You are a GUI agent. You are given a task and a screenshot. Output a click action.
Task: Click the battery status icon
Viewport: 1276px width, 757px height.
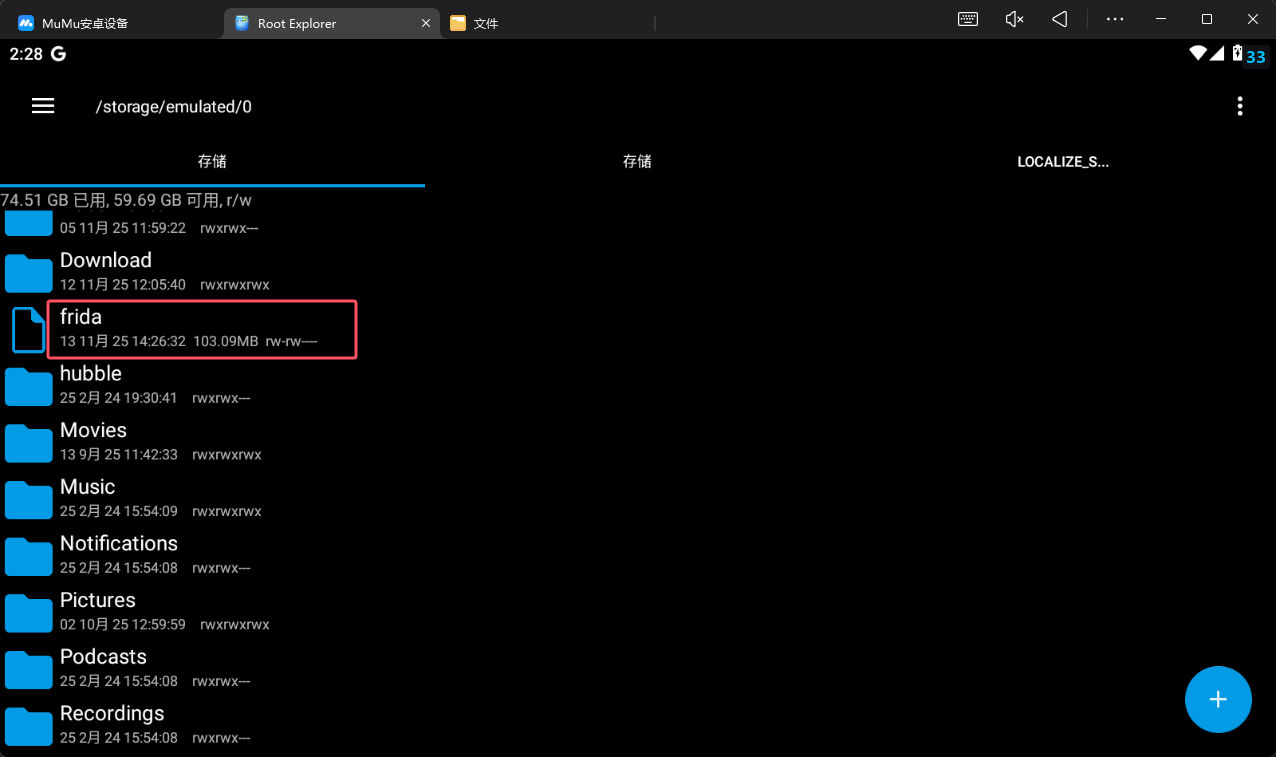(x=1237, y=54)
